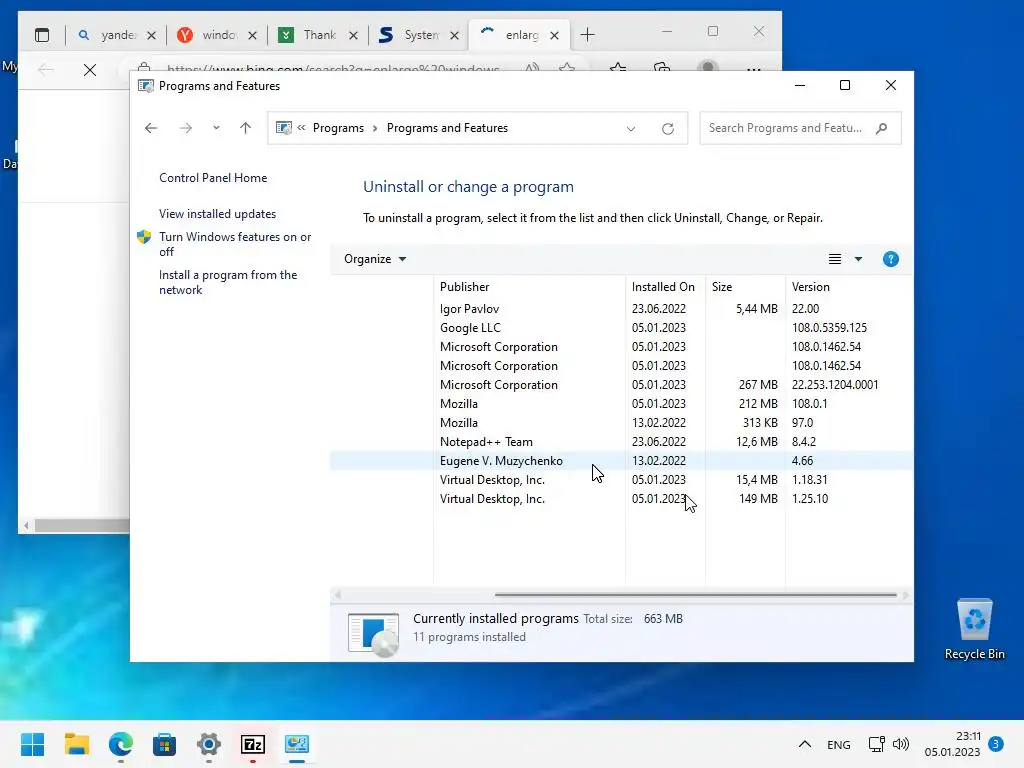Screen dimensions: 1024x768
Task: Open help with the blue question mark
Action: pyautogui.click(x=891, y=259)
